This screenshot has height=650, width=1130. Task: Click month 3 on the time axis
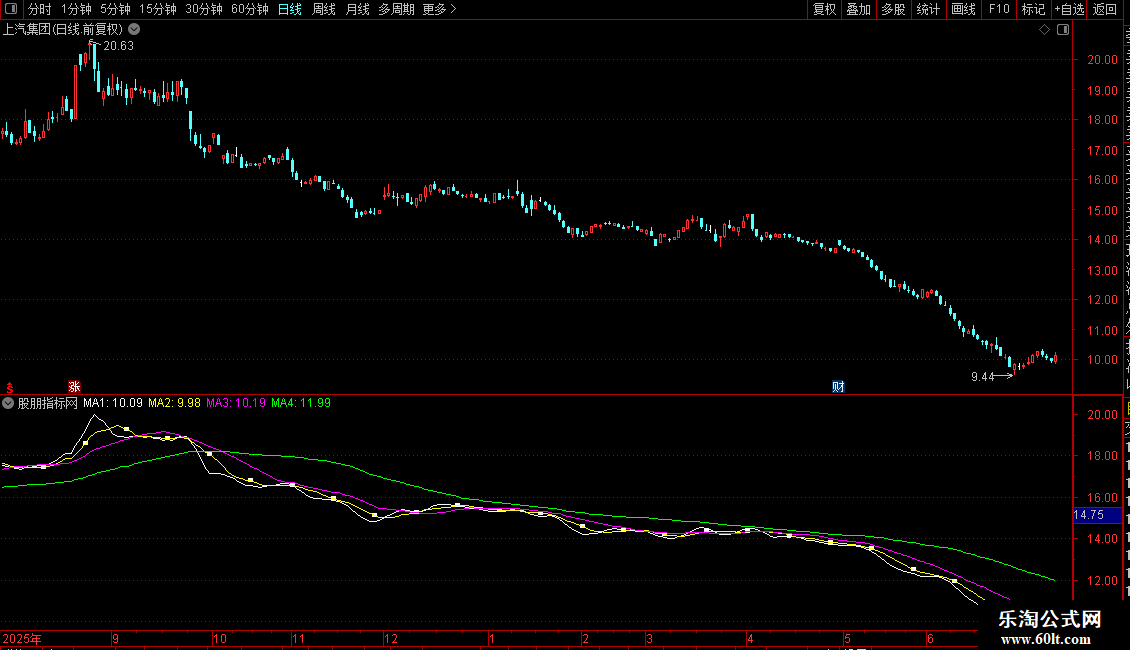pyautogui.click(x=649, y=639)
